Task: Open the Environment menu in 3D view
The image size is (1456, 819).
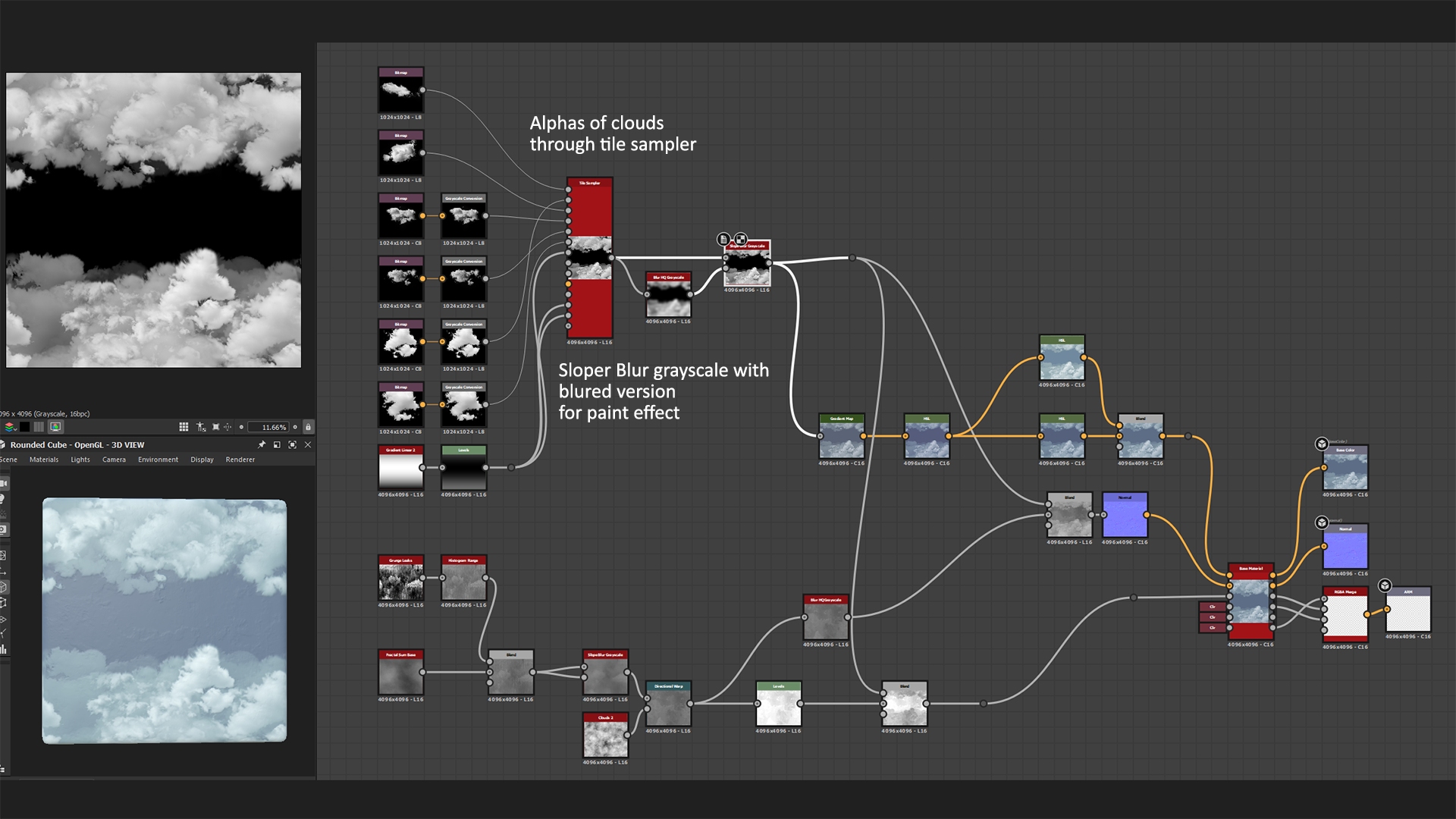Action: click(x=158, y=460)
